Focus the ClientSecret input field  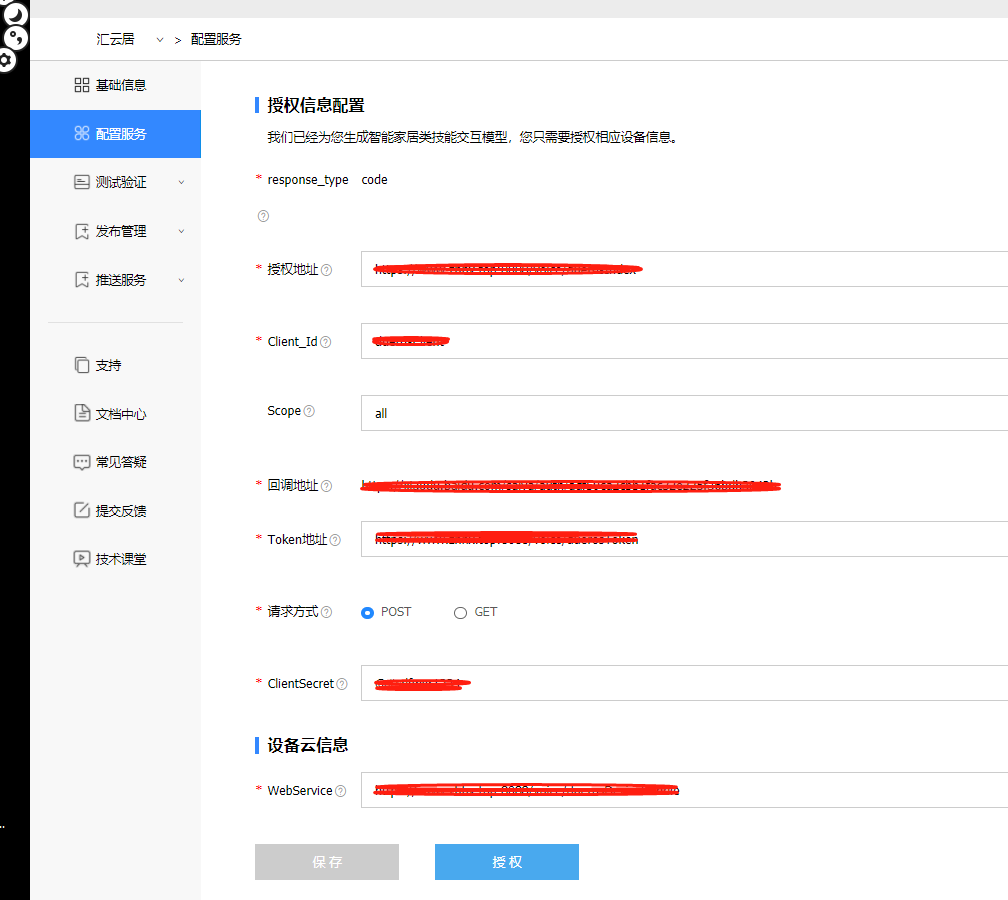pyautogui.click(x=684, y=683)
